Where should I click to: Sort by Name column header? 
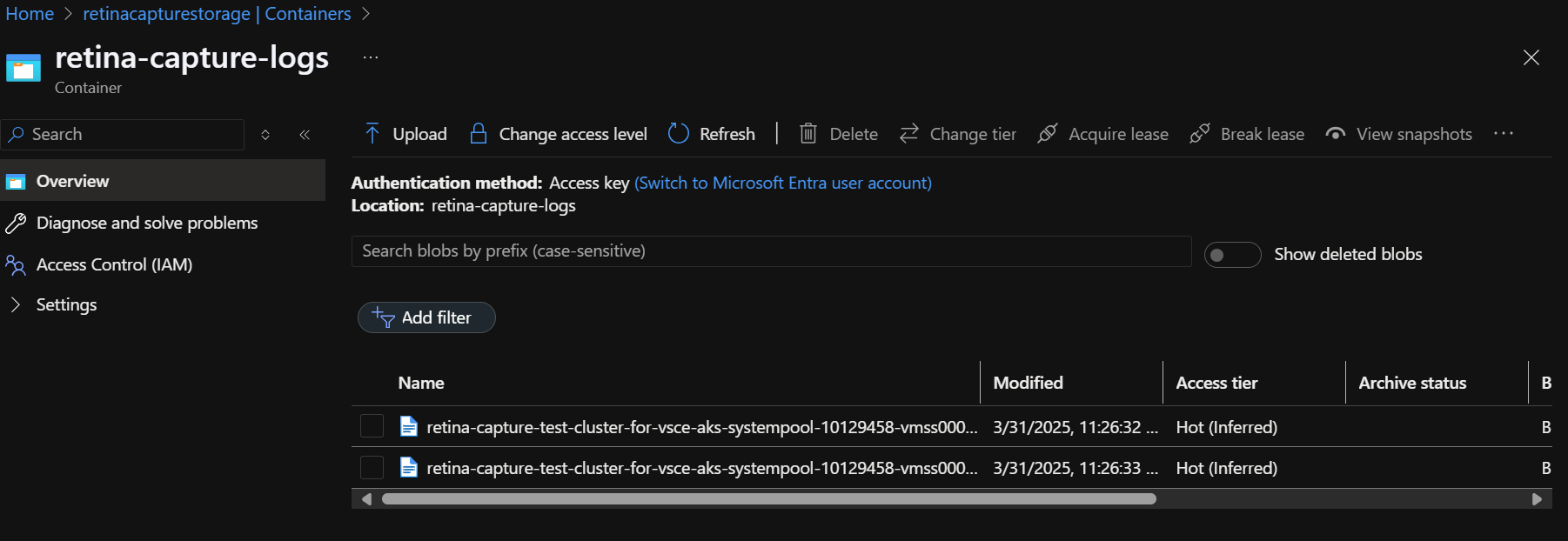point(421,383)
